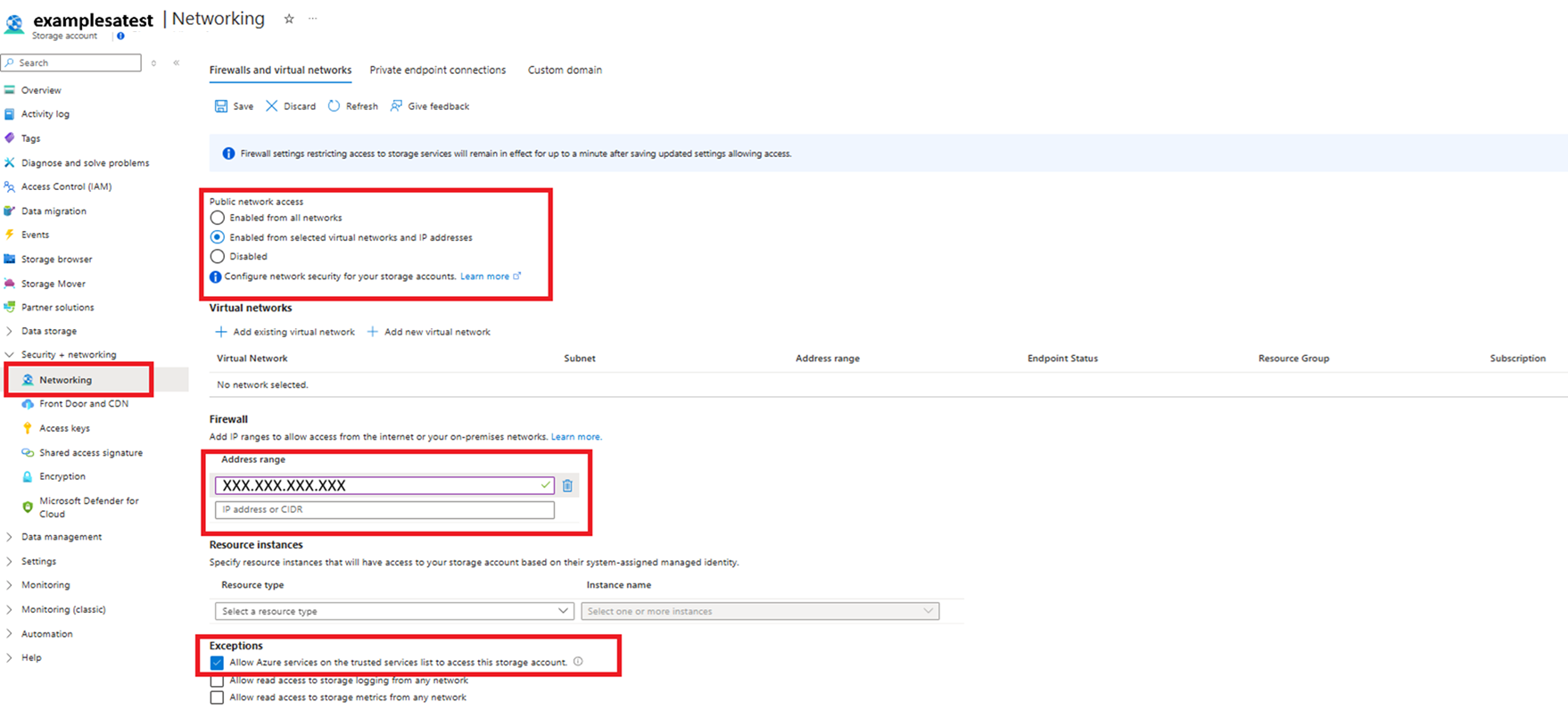Click the sidebar Search field

[x=71, y=62]
